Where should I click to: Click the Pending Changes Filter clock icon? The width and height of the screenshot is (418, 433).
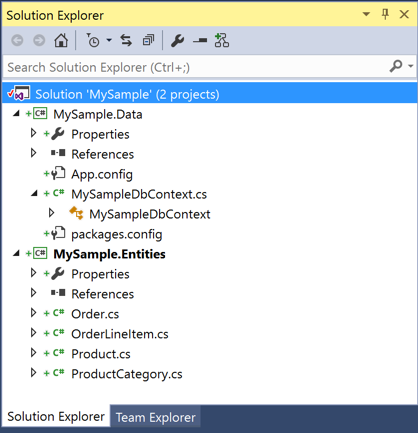pyautogui.click(x=93, y=41)
